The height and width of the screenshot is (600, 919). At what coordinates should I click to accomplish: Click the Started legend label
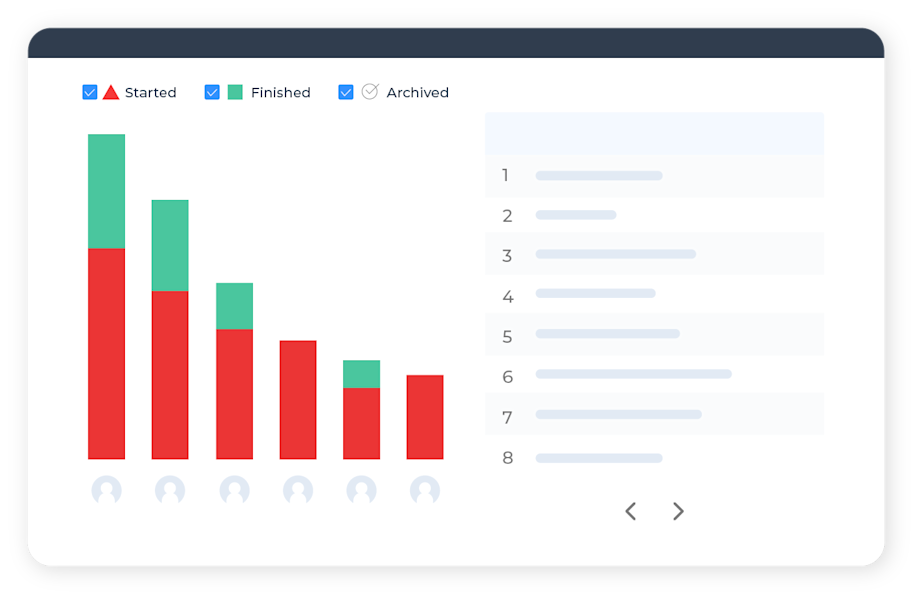151,93
